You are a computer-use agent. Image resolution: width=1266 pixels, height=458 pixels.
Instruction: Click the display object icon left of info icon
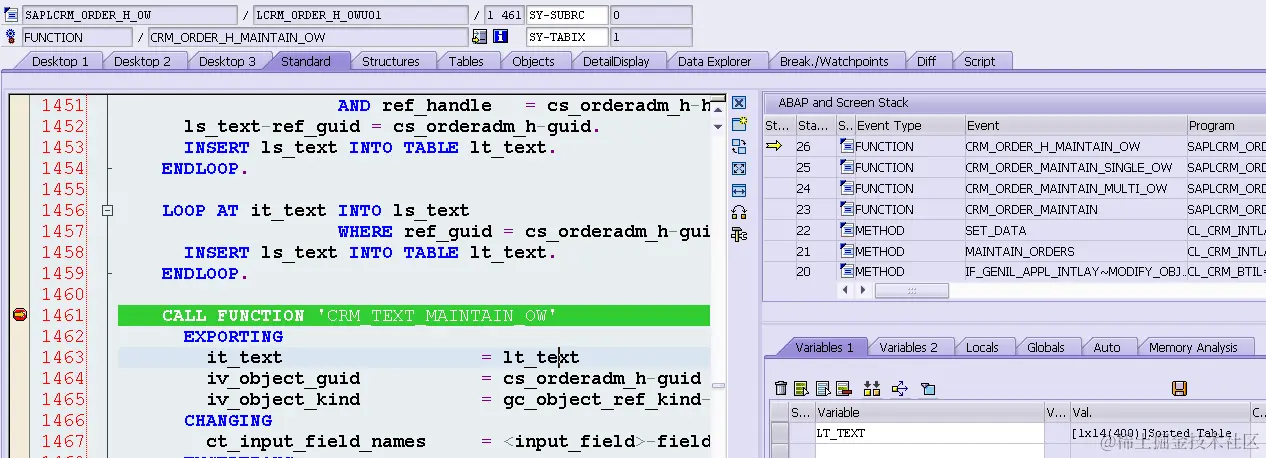tap(480, 37)
